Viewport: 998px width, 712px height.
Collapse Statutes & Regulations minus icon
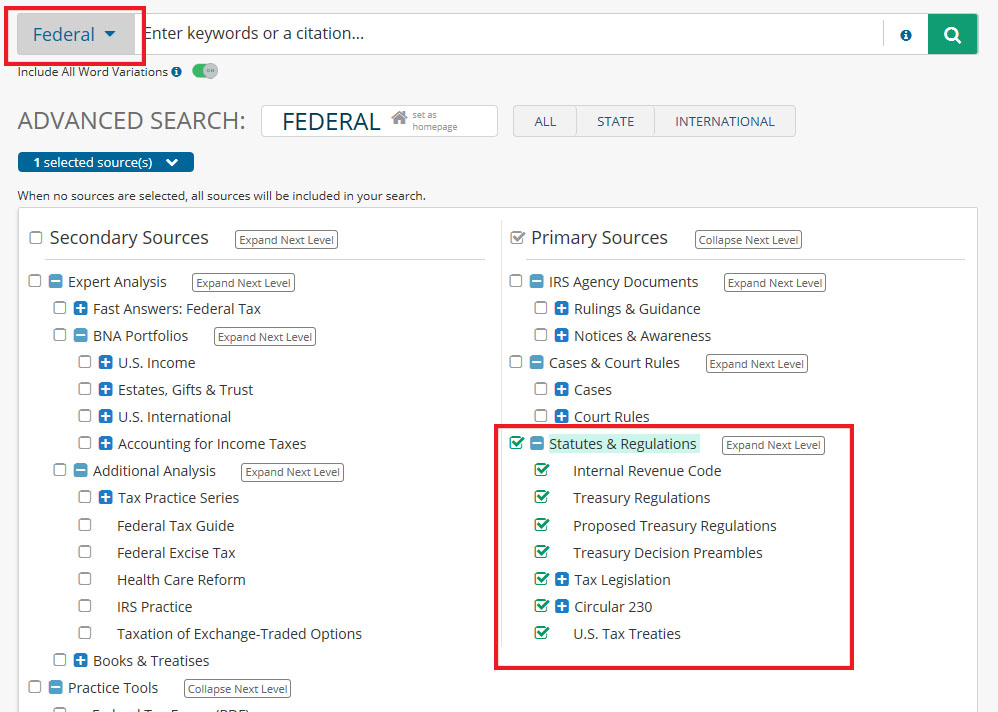click(537, 444)
